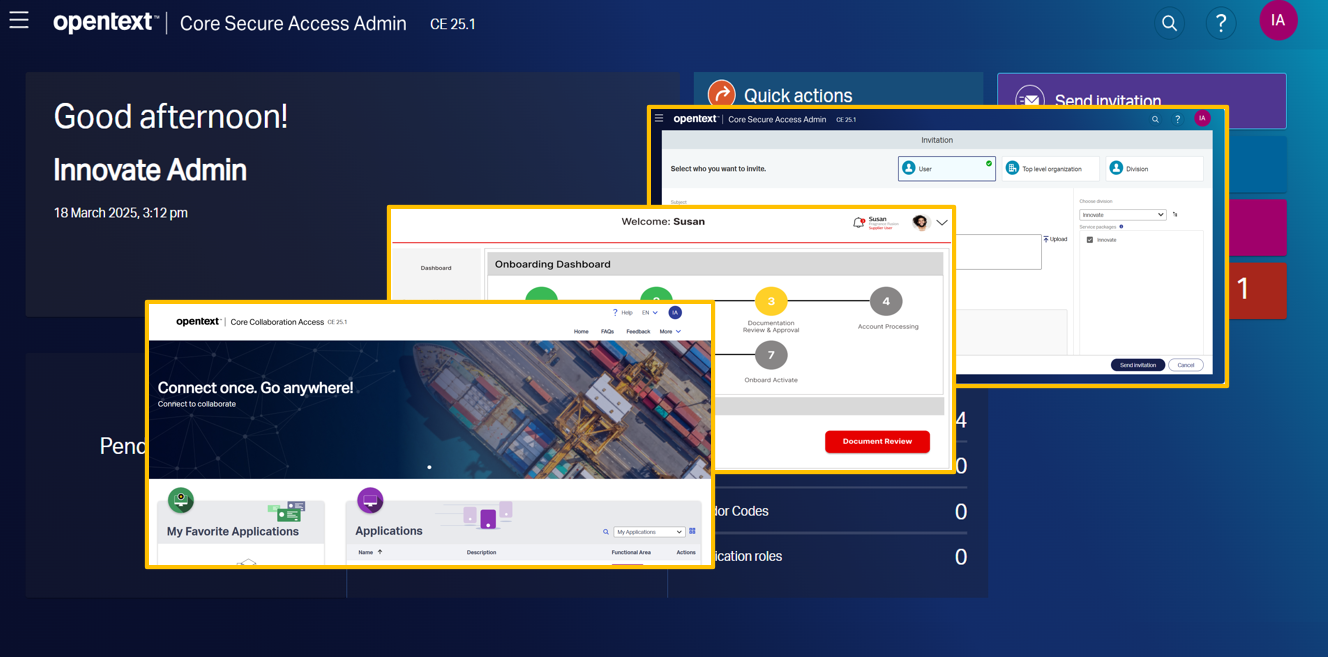Screen dimensions: 1328x657
Task: Click the banner carousel dot indicator
Action: (x=430, y=467)
